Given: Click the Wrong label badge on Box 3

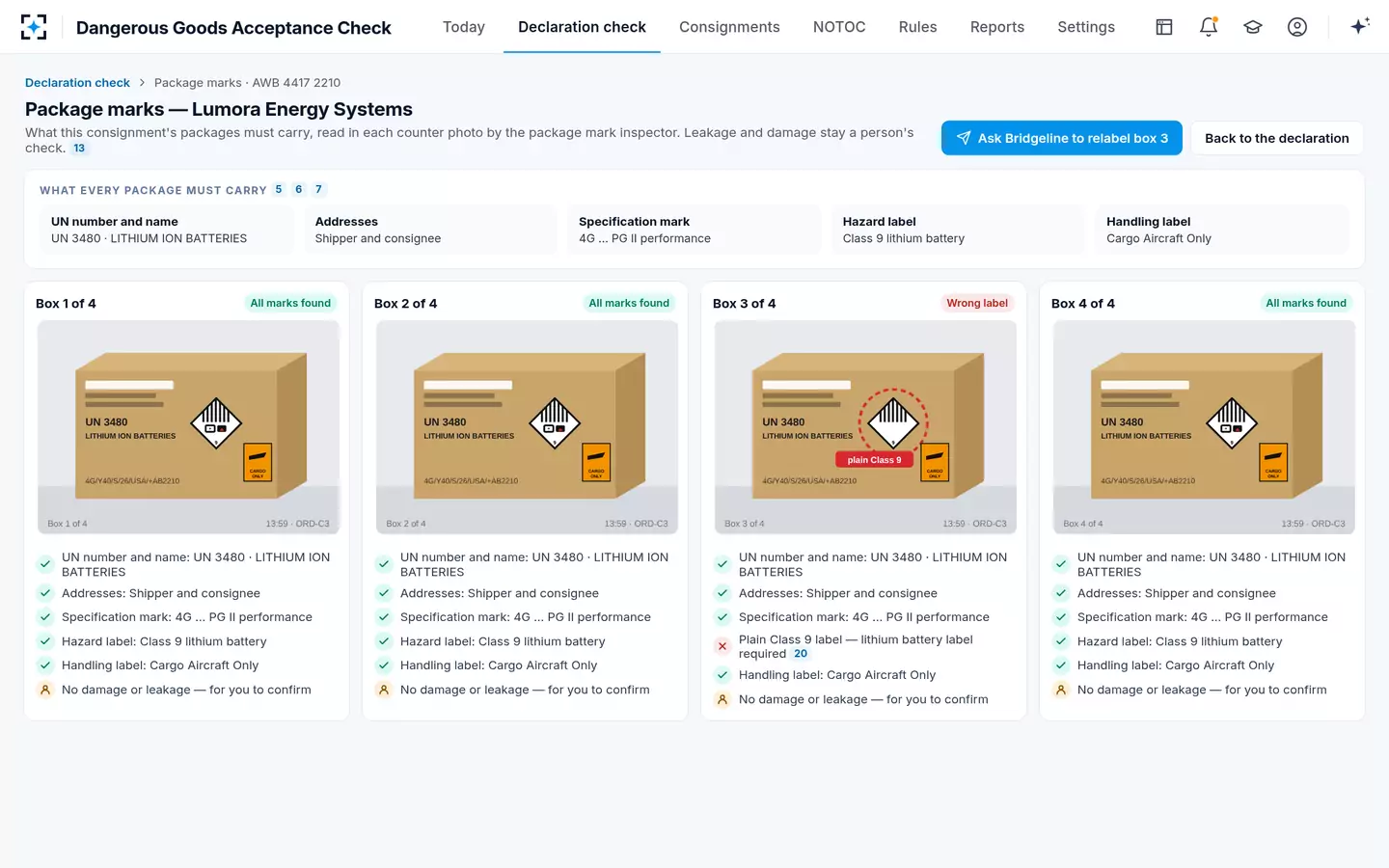Looking at the screenshot, I should [x=977, y=303].
